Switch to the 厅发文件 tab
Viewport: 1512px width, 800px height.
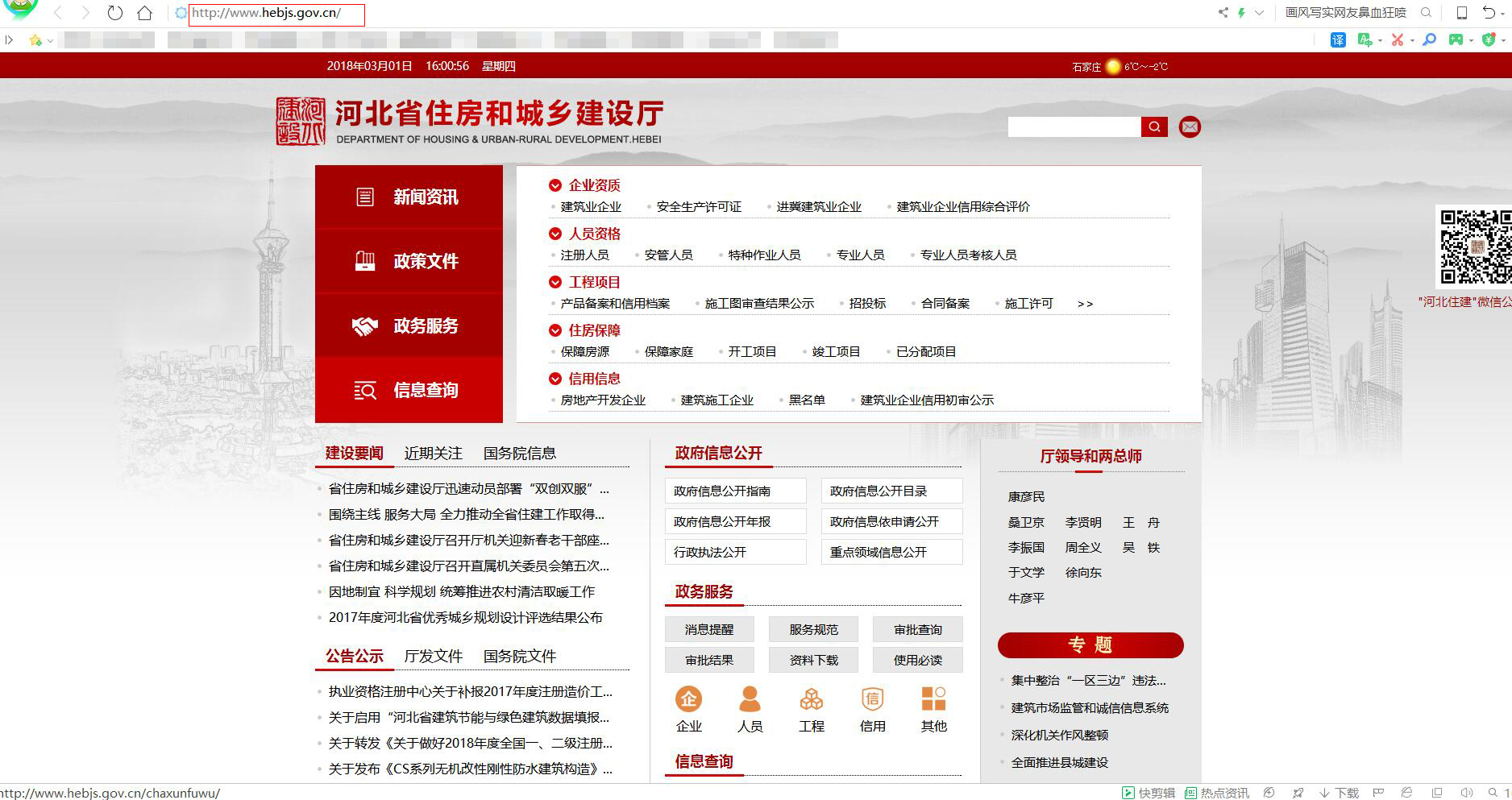click(433, 657)
